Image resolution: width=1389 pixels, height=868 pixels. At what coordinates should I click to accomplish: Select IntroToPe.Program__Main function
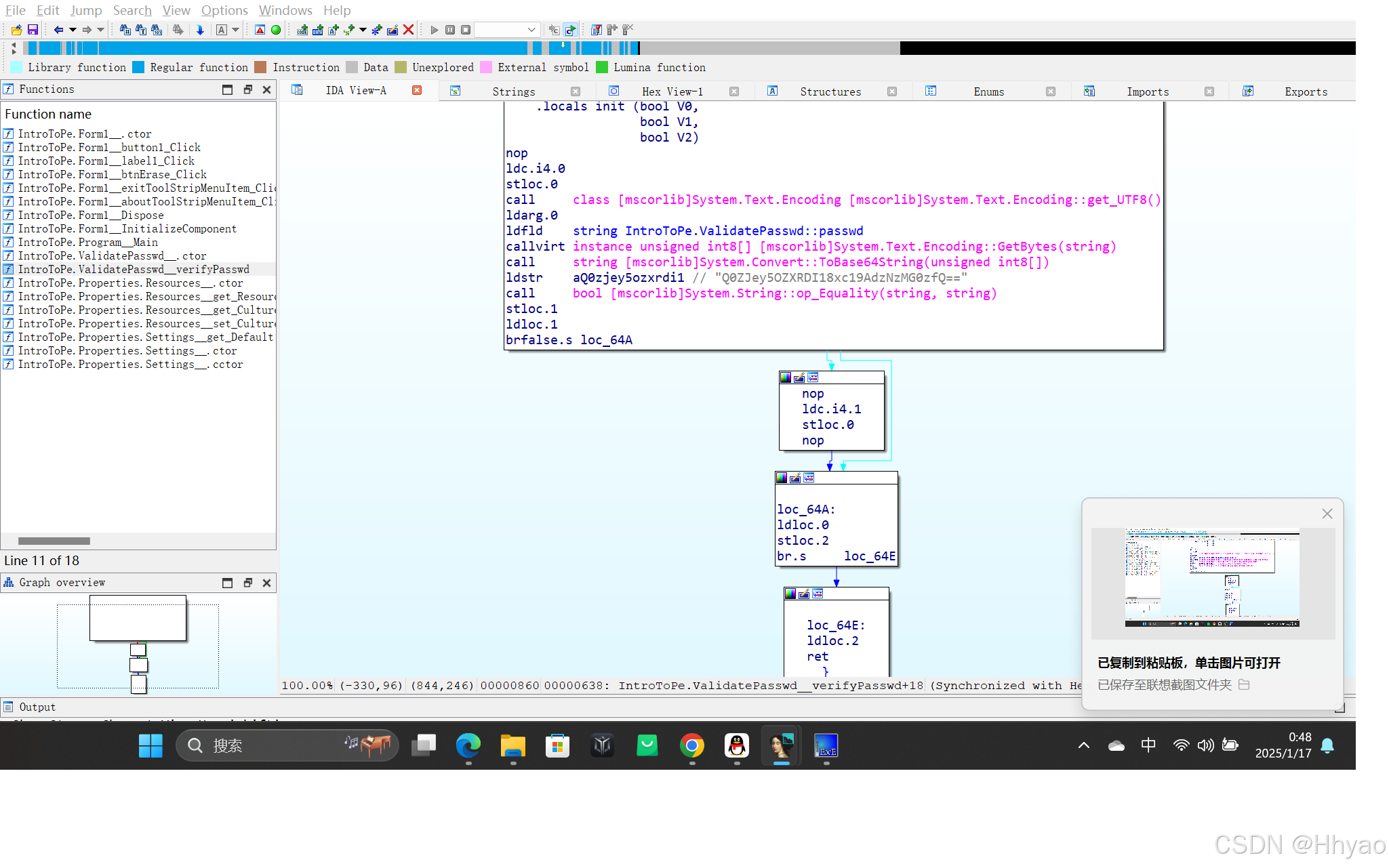coord(87,243)
